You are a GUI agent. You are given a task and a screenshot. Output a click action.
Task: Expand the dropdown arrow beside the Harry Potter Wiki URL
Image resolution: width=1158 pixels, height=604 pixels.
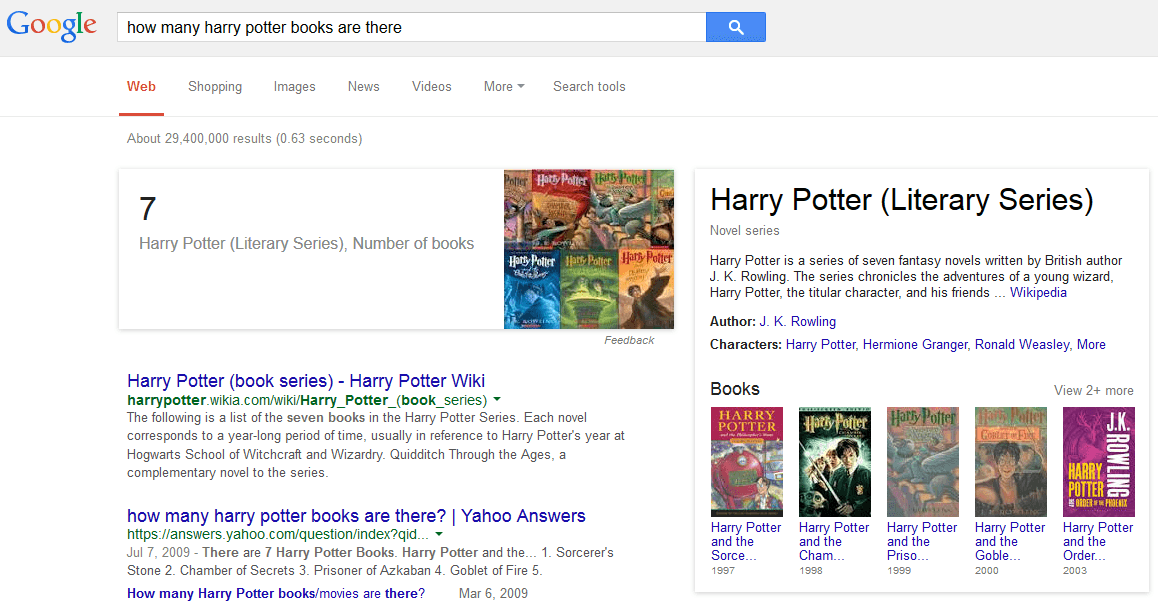click(x=497, y=399)
